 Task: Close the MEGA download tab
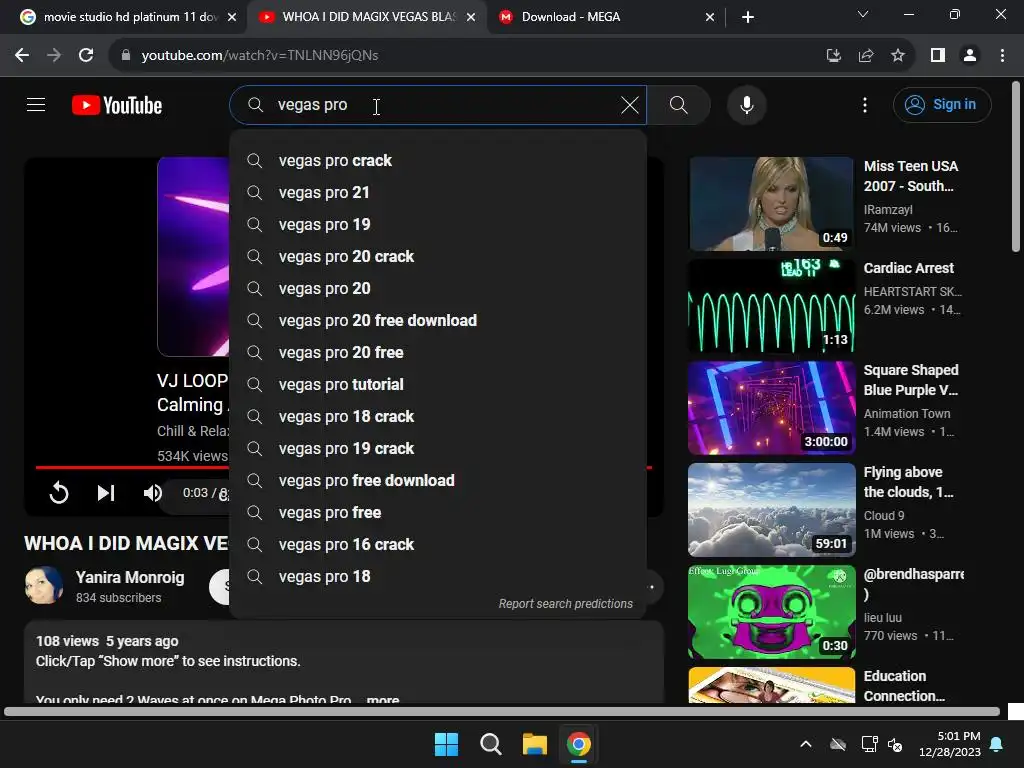pos(710,17)
